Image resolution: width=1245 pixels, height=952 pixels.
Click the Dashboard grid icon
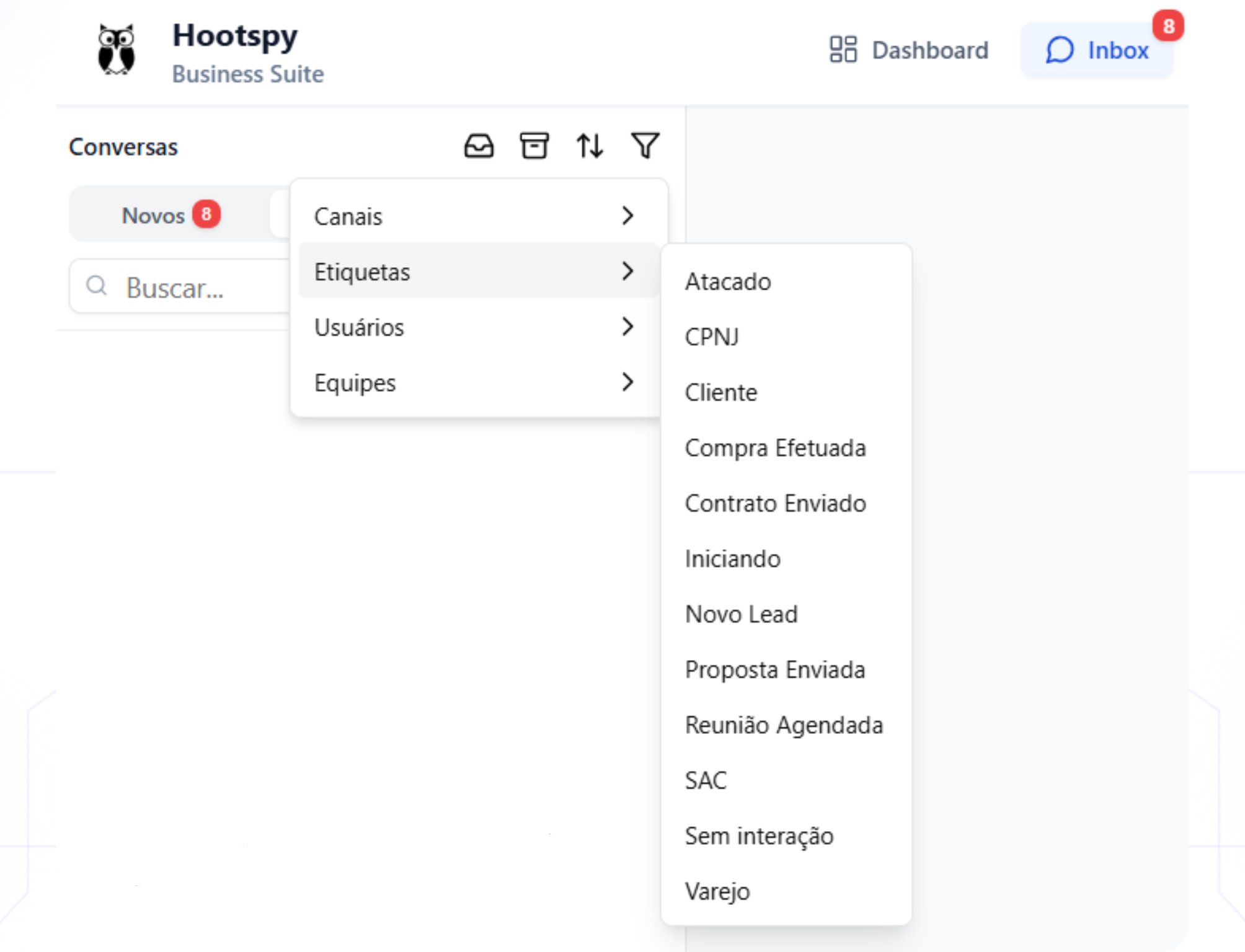843,50
